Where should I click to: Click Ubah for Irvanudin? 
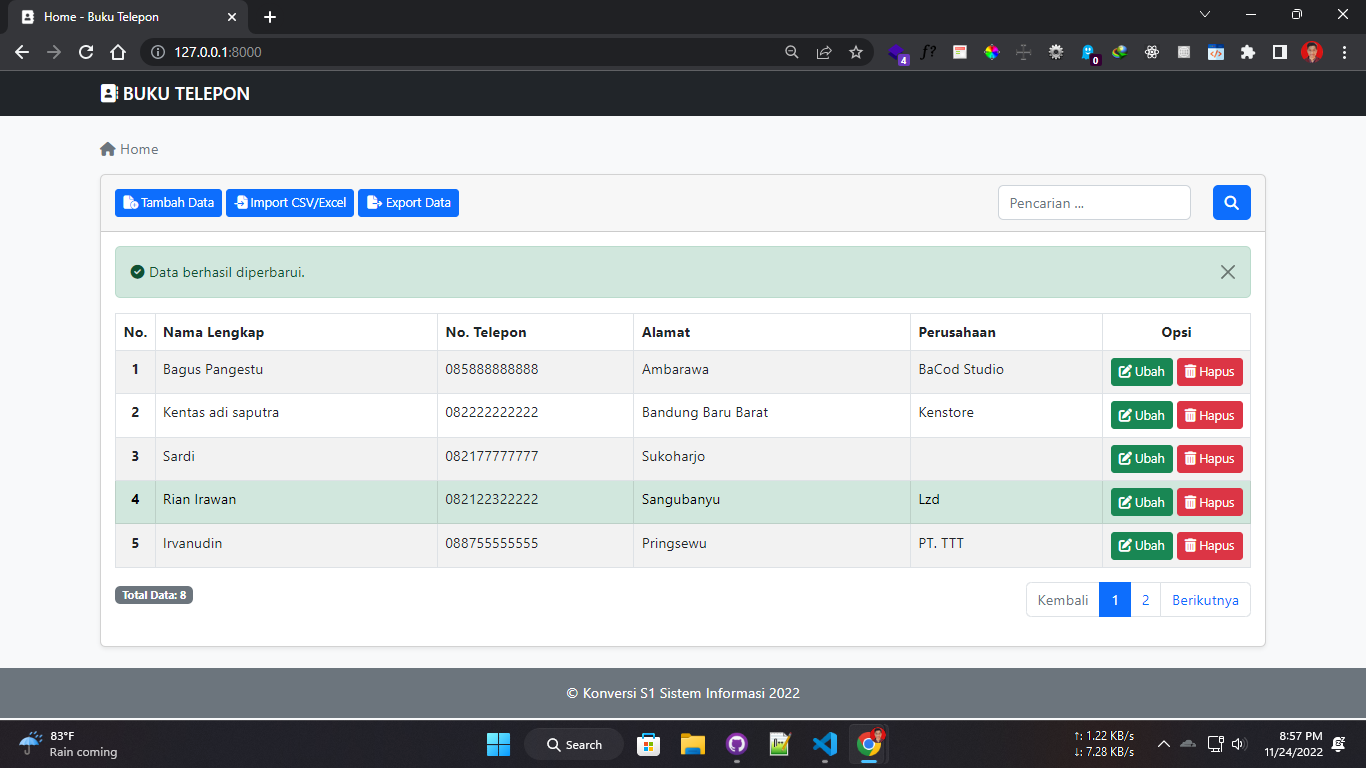[x=1141, y=546]
